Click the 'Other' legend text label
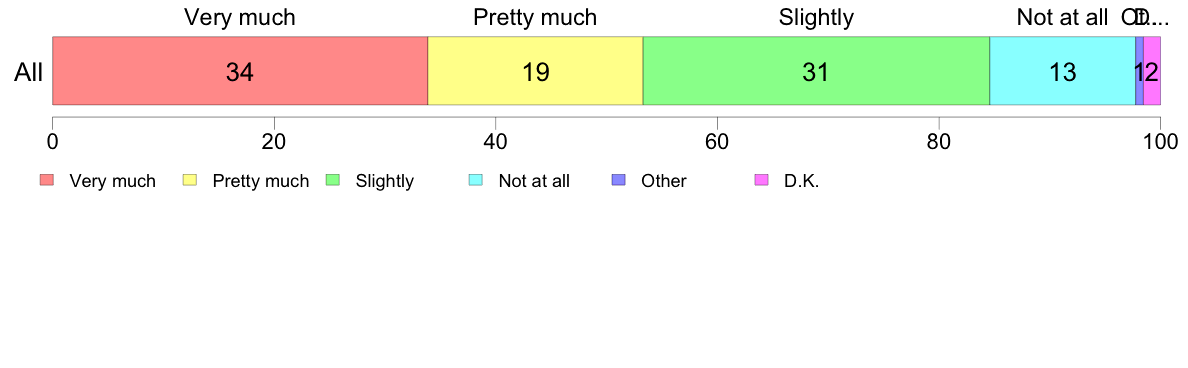1188x368 pixels. (x=664, y=181)
